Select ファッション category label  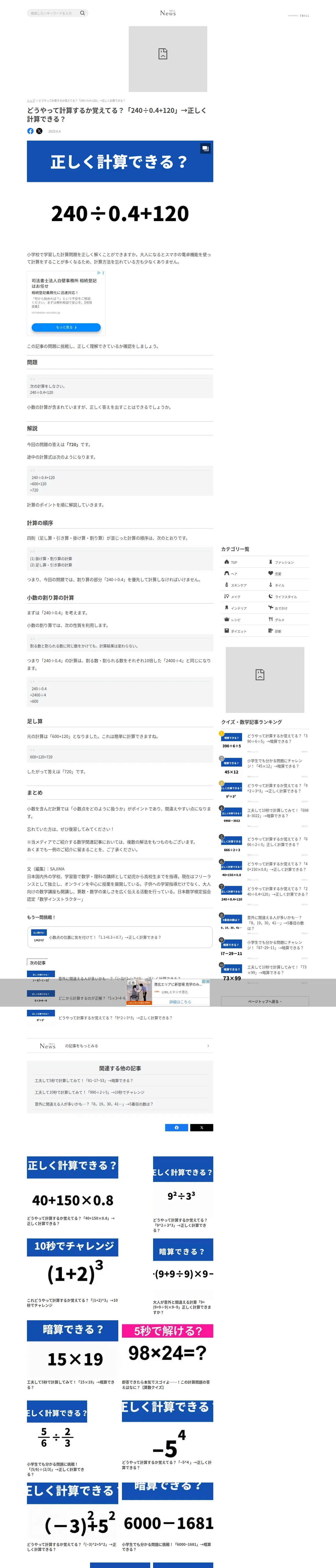(284, 562)
